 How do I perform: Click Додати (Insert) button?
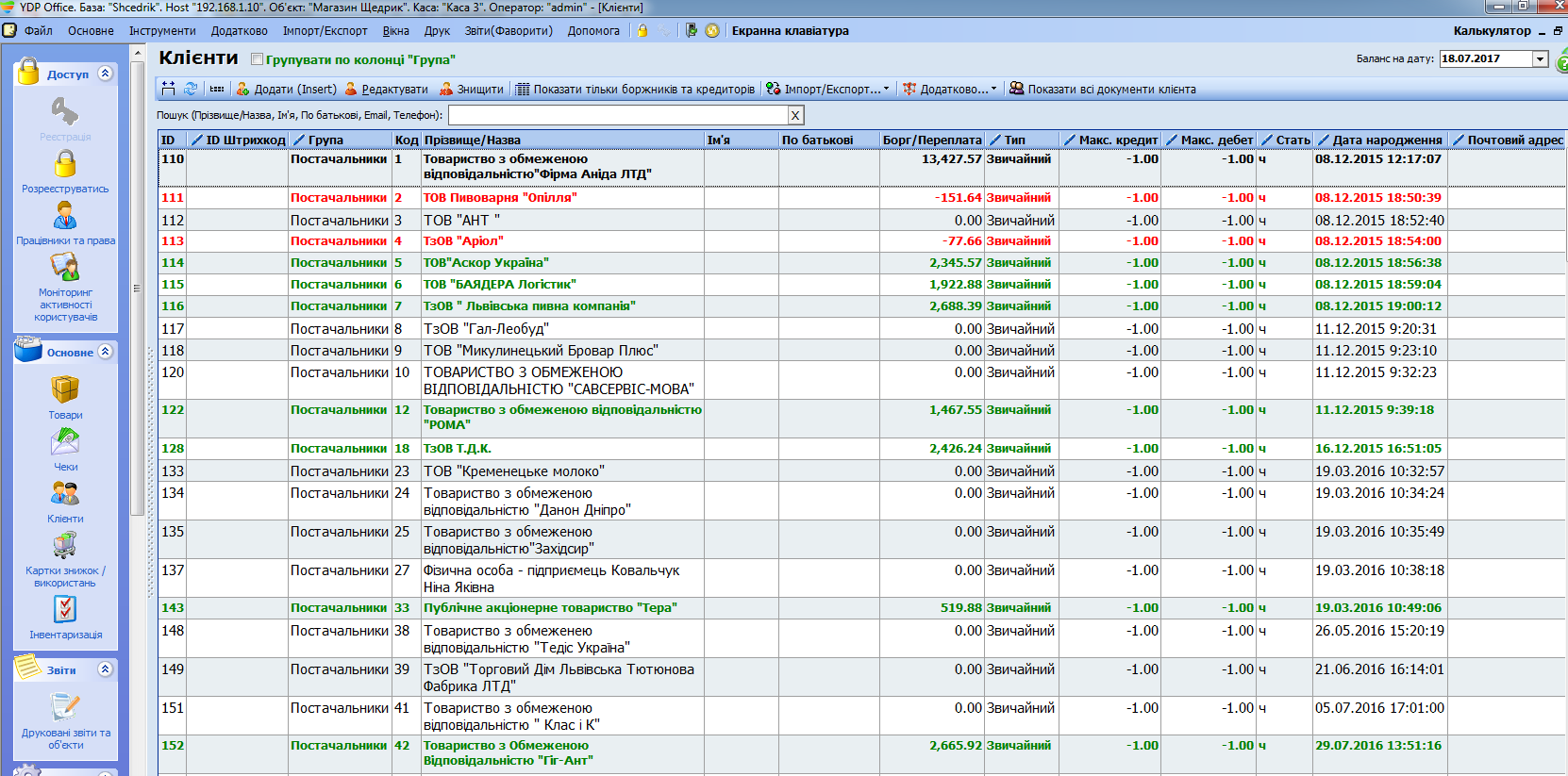286,89
